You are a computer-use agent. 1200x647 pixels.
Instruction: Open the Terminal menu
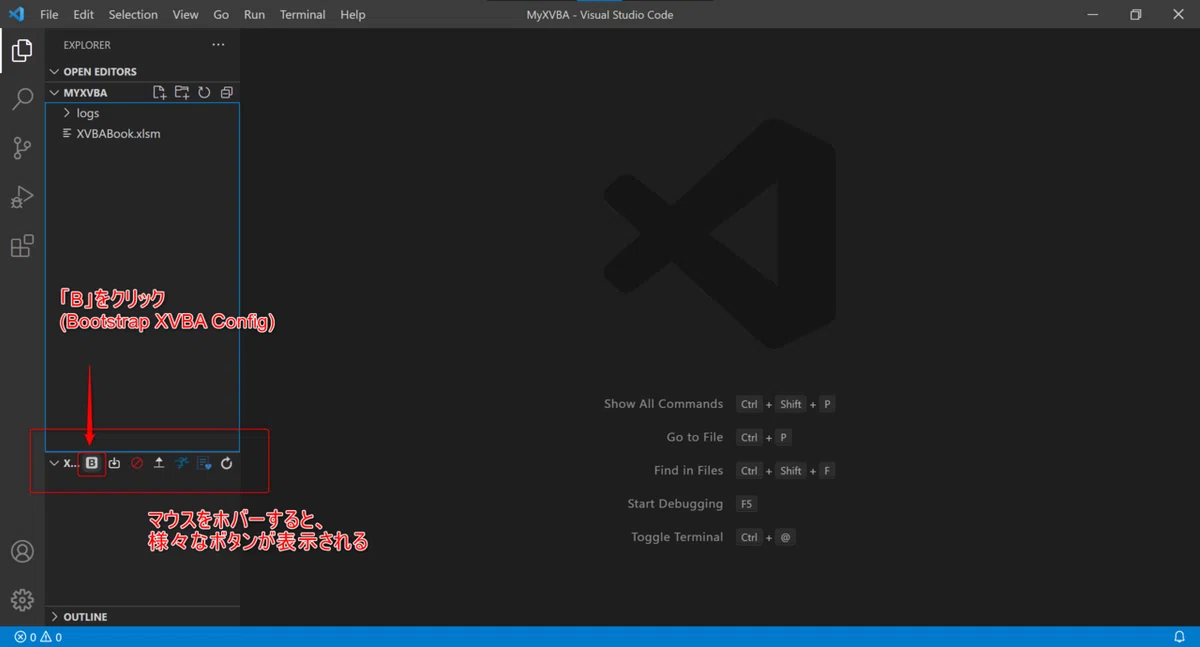(x=303, y=15)
